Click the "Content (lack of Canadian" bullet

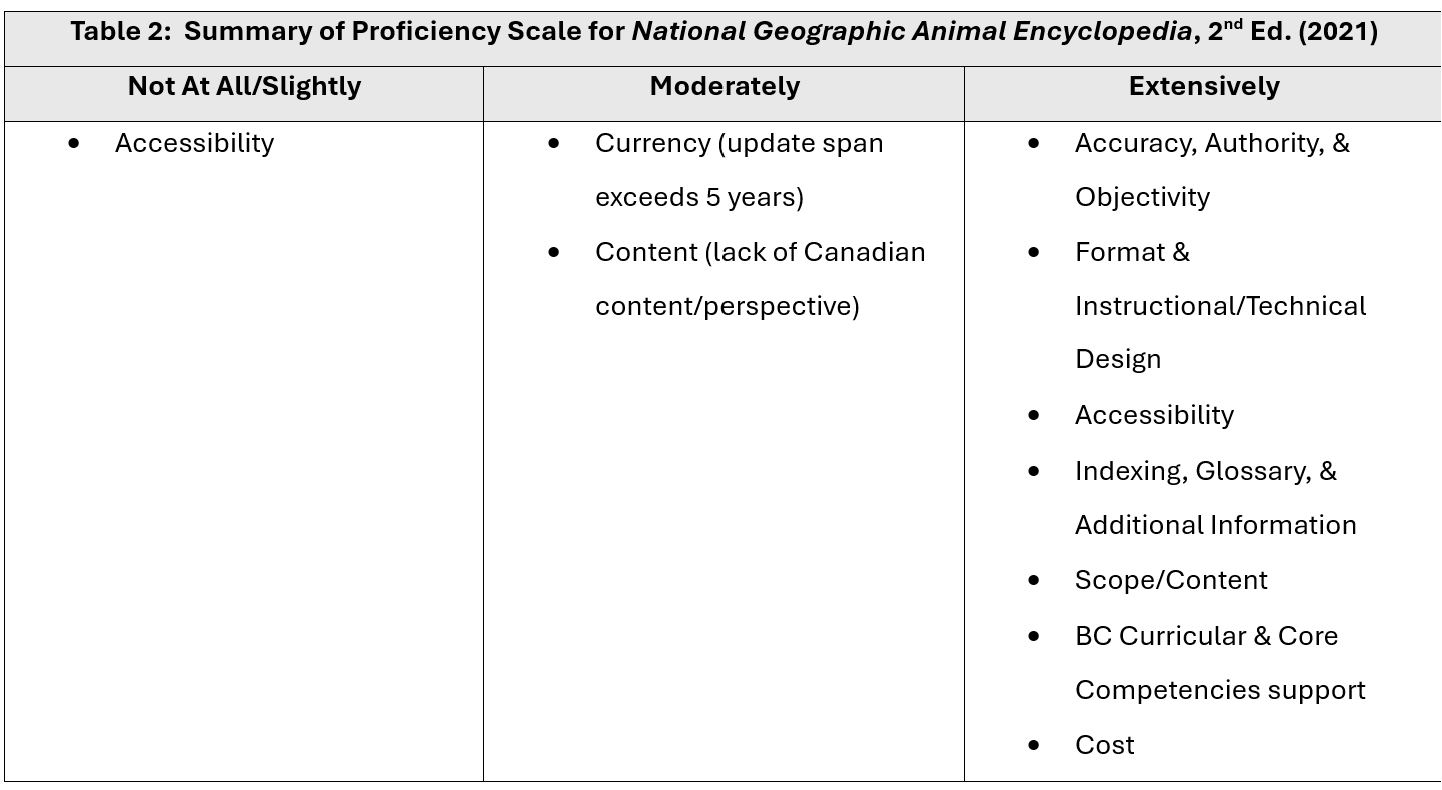click(760, 252)
